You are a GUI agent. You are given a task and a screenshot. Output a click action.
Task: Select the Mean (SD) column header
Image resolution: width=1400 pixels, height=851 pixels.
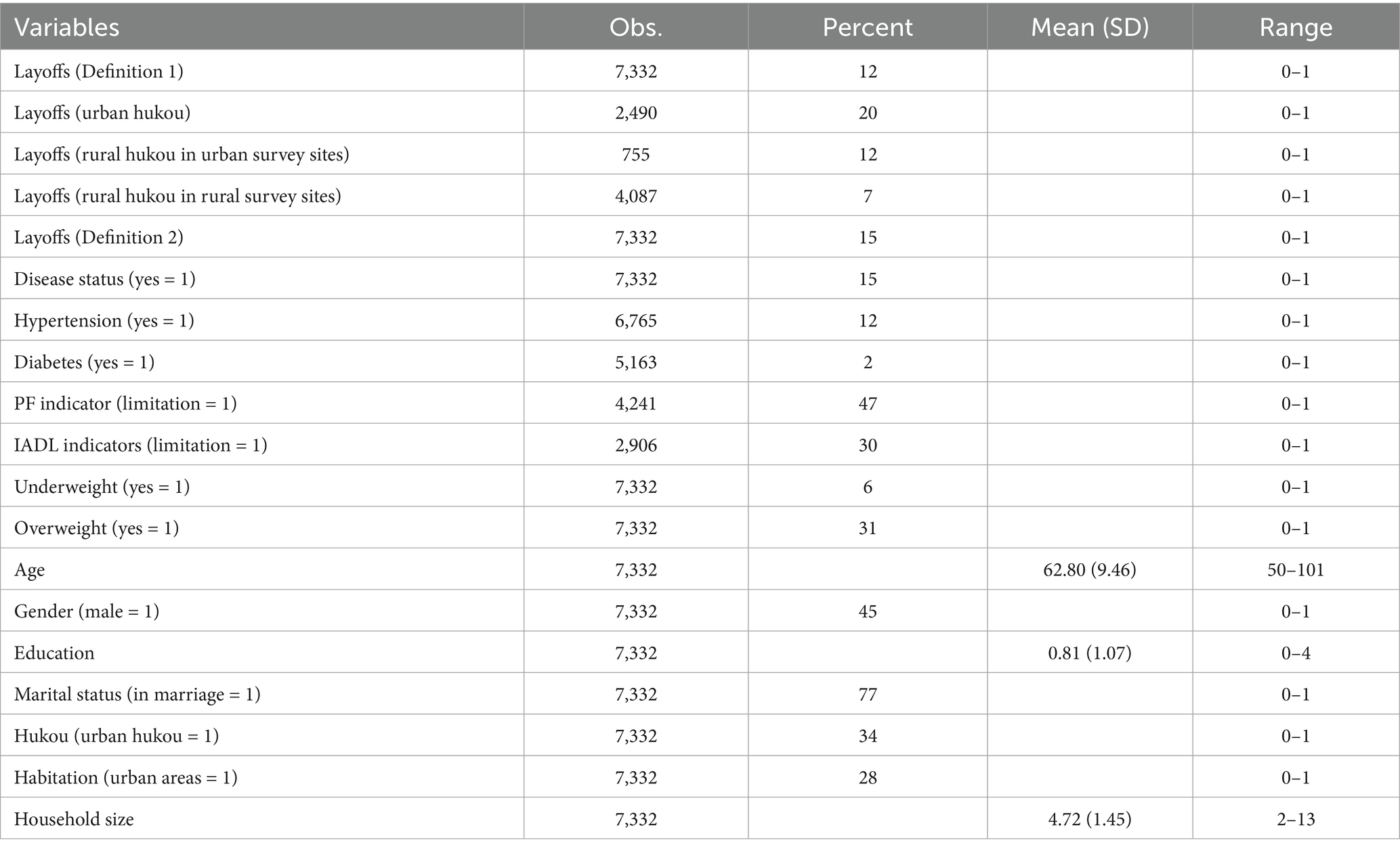click(1090, 27)
